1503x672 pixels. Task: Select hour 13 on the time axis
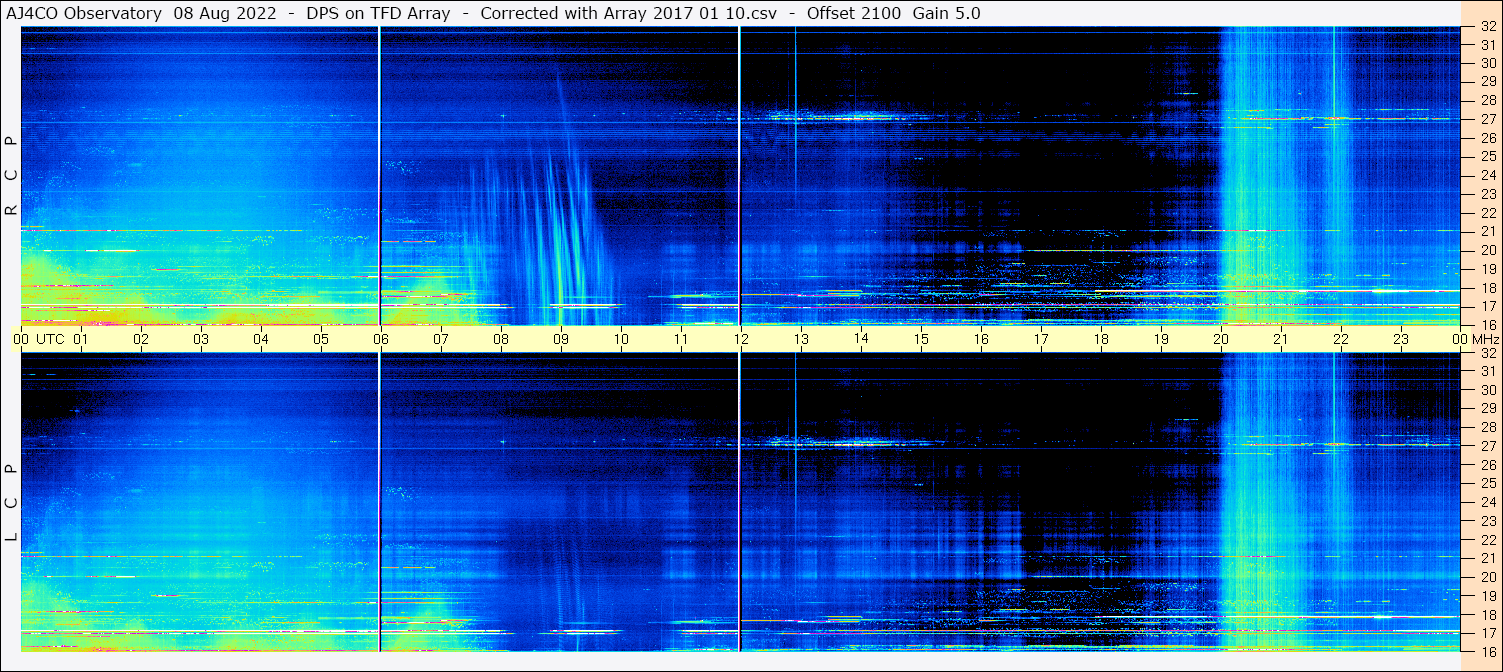click(801, 339)
